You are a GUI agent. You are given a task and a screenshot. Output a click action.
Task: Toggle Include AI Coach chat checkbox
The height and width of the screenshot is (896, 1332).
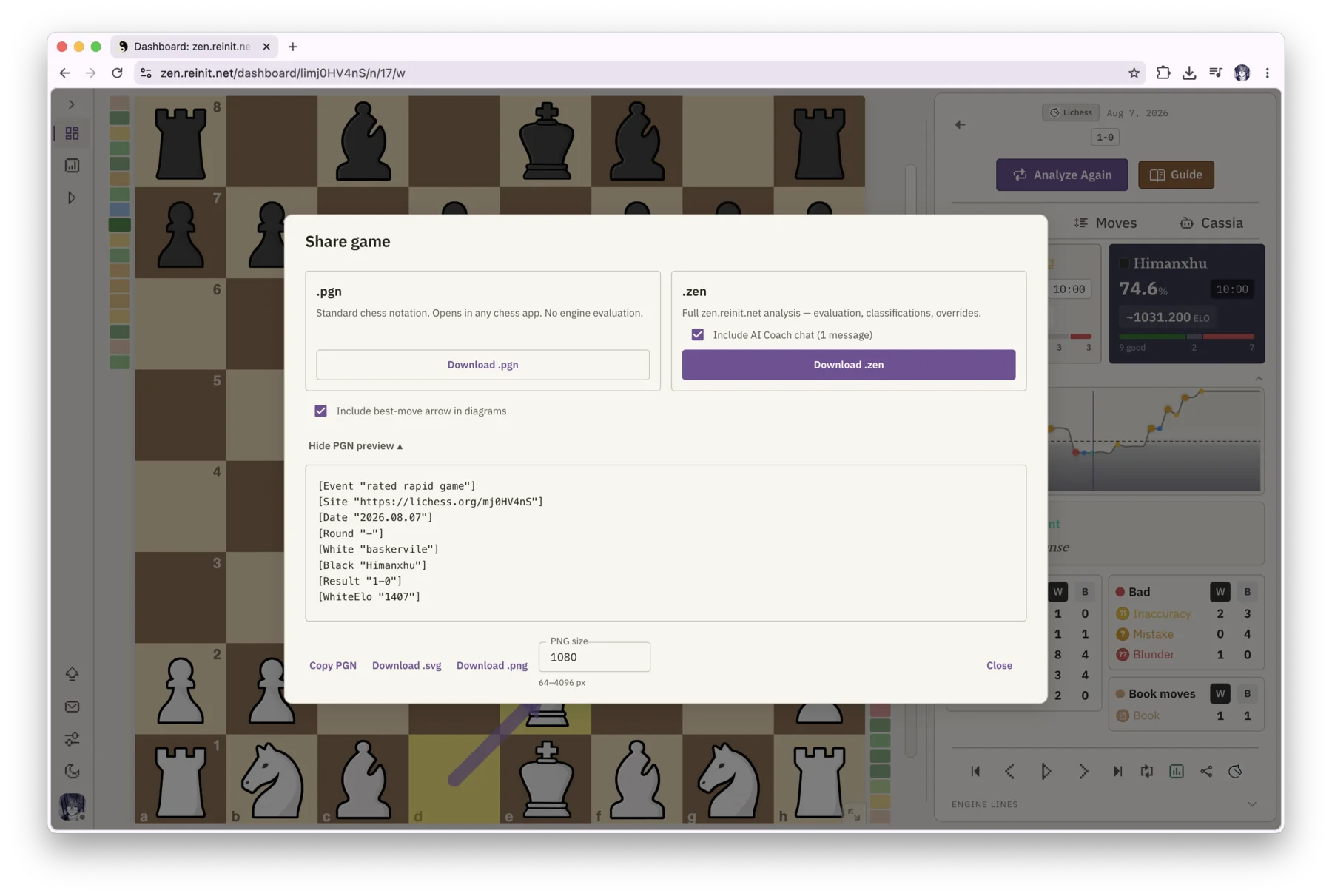click(698, 335)
